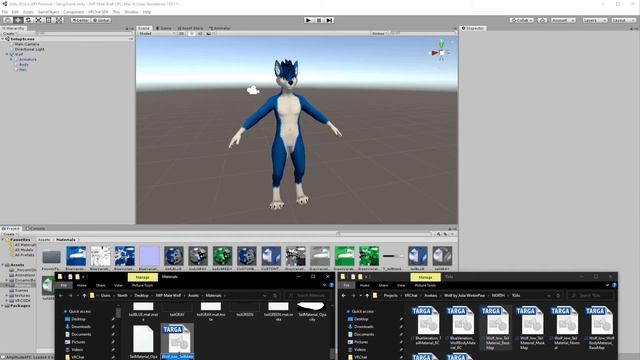Click Manage tab in Materials Explorer window

(x=142, y=277)
